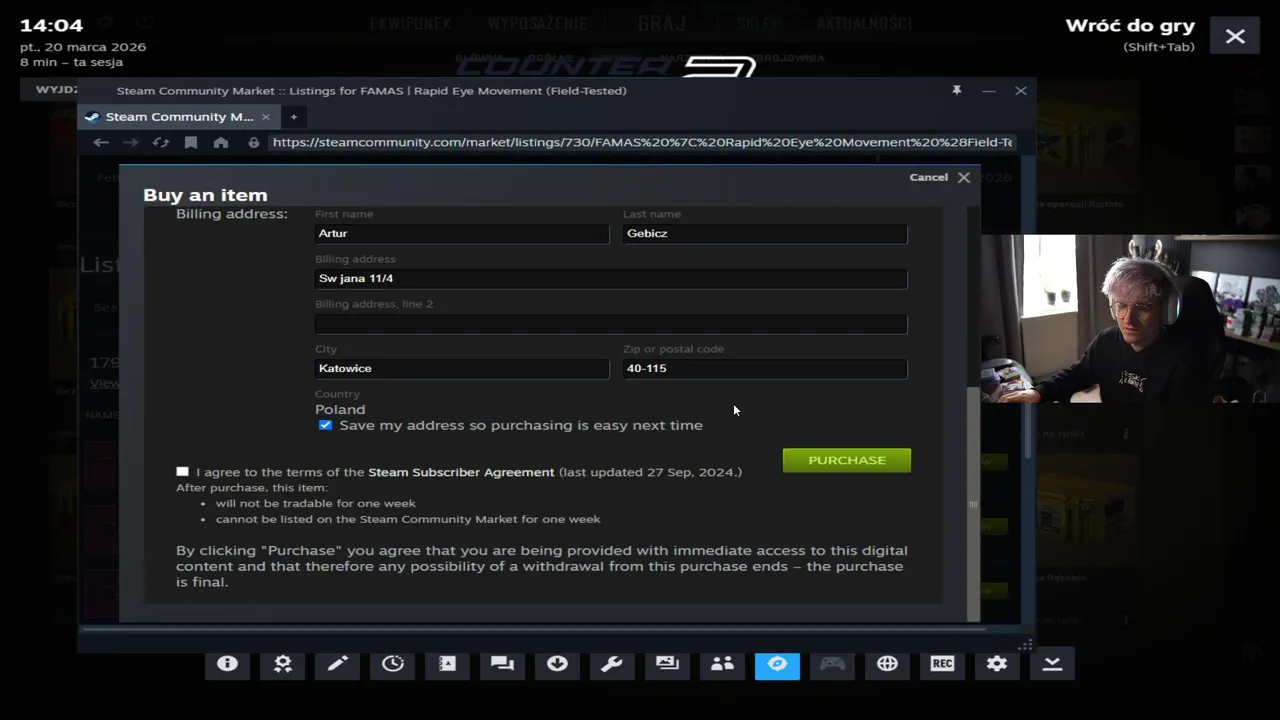Open the WYPOSAŻENIE menu in game background
The height and width of the screenshot is (720, 1280).
click(x=535, y=23)
